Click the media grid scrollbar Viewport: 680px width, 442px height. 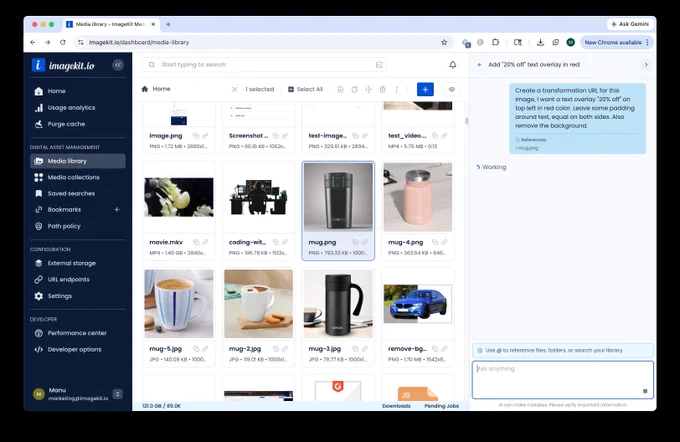[x=467, y=121]
